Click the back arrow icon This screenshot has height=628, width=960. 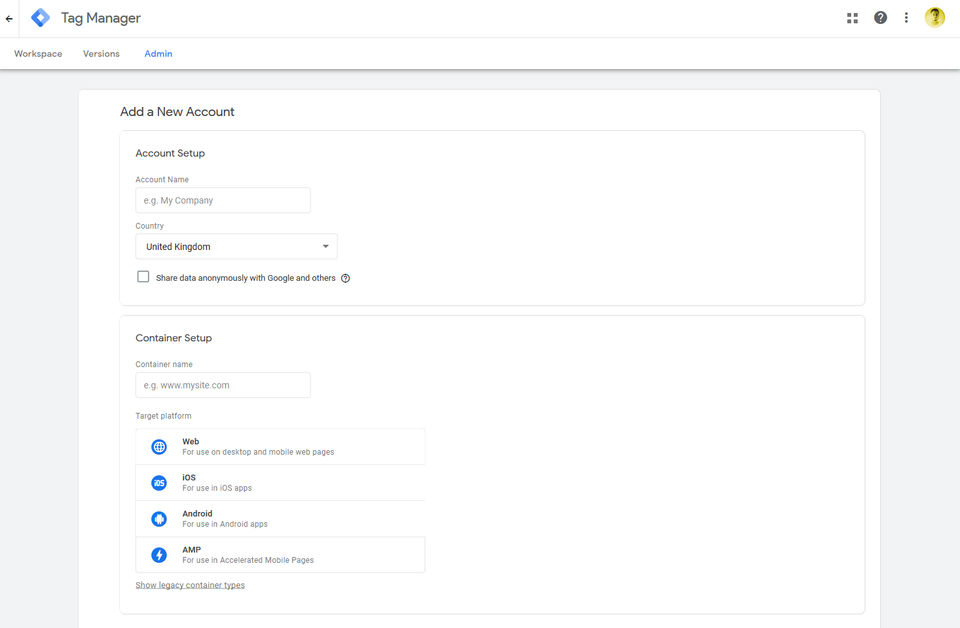[x=9, y=18]
